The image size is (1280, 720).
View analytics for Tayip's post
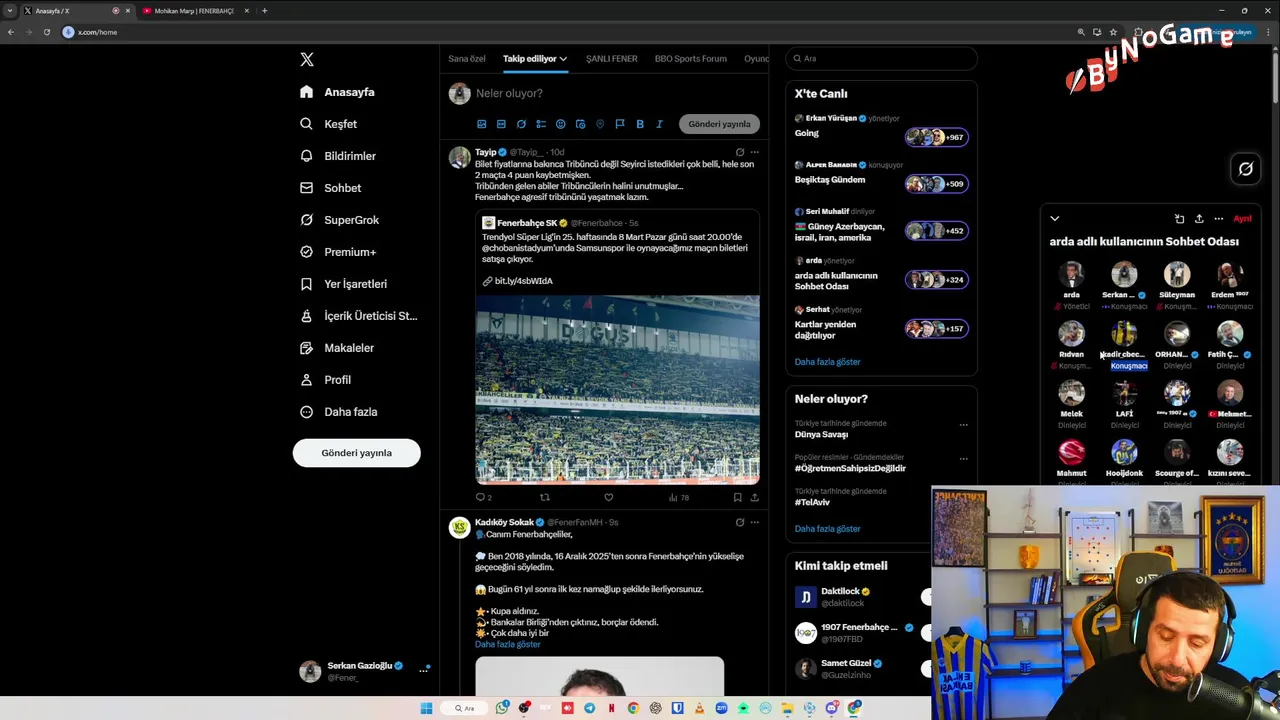pos(678,497)
